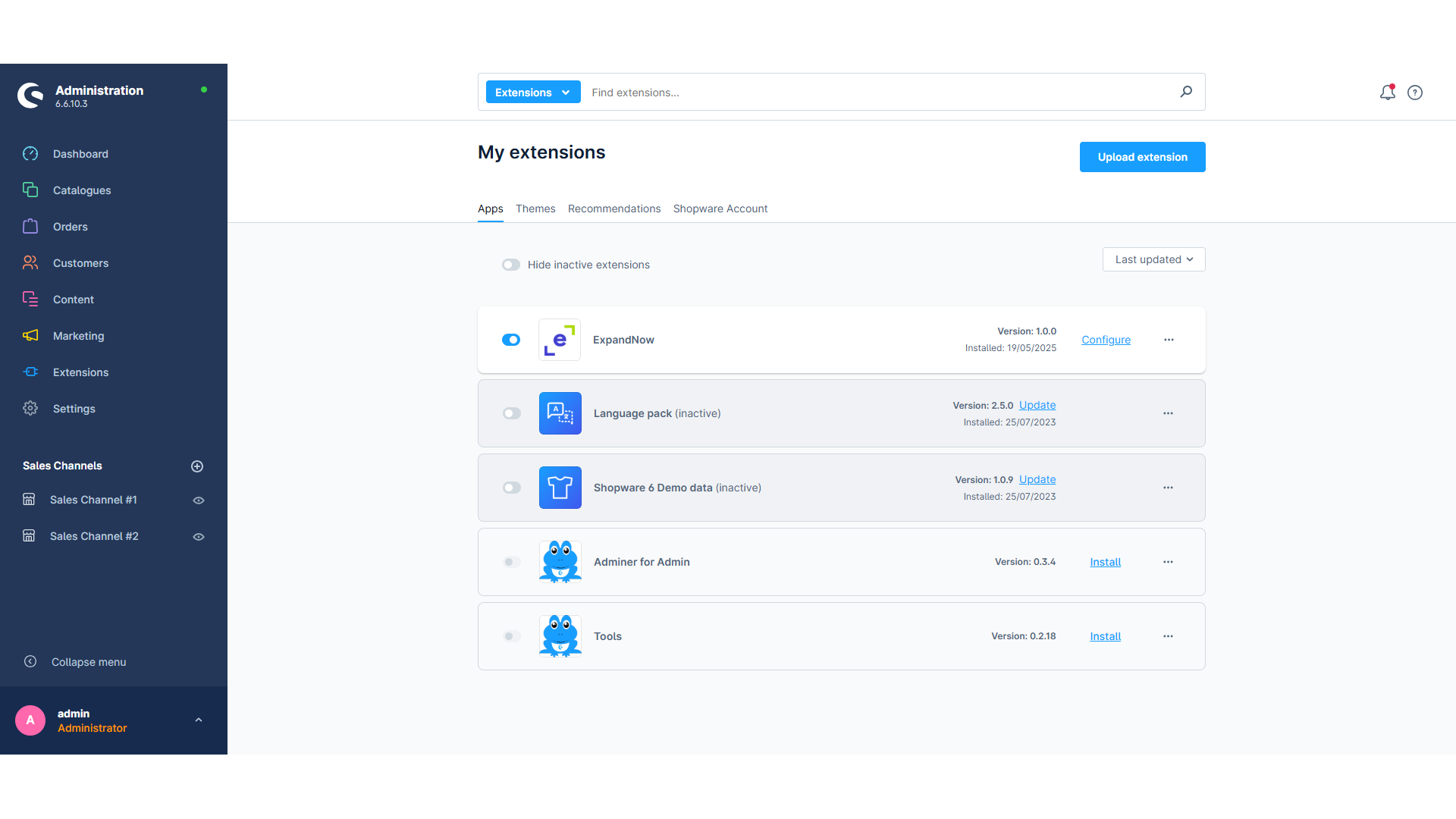Screen dimensions: 1456x819
Task: Click the admin avatar
Action: pos(30,720)
